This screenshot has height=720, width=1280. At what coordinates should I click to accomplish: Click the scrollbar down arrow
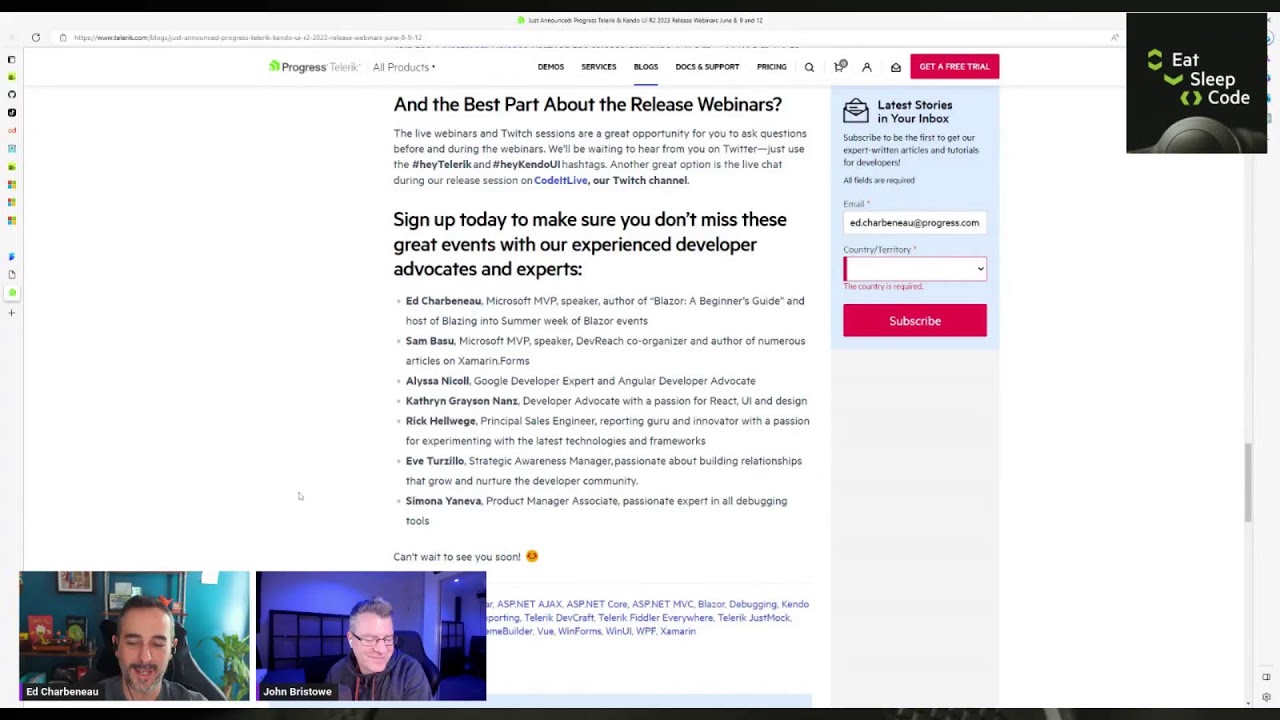(1248, 704)
